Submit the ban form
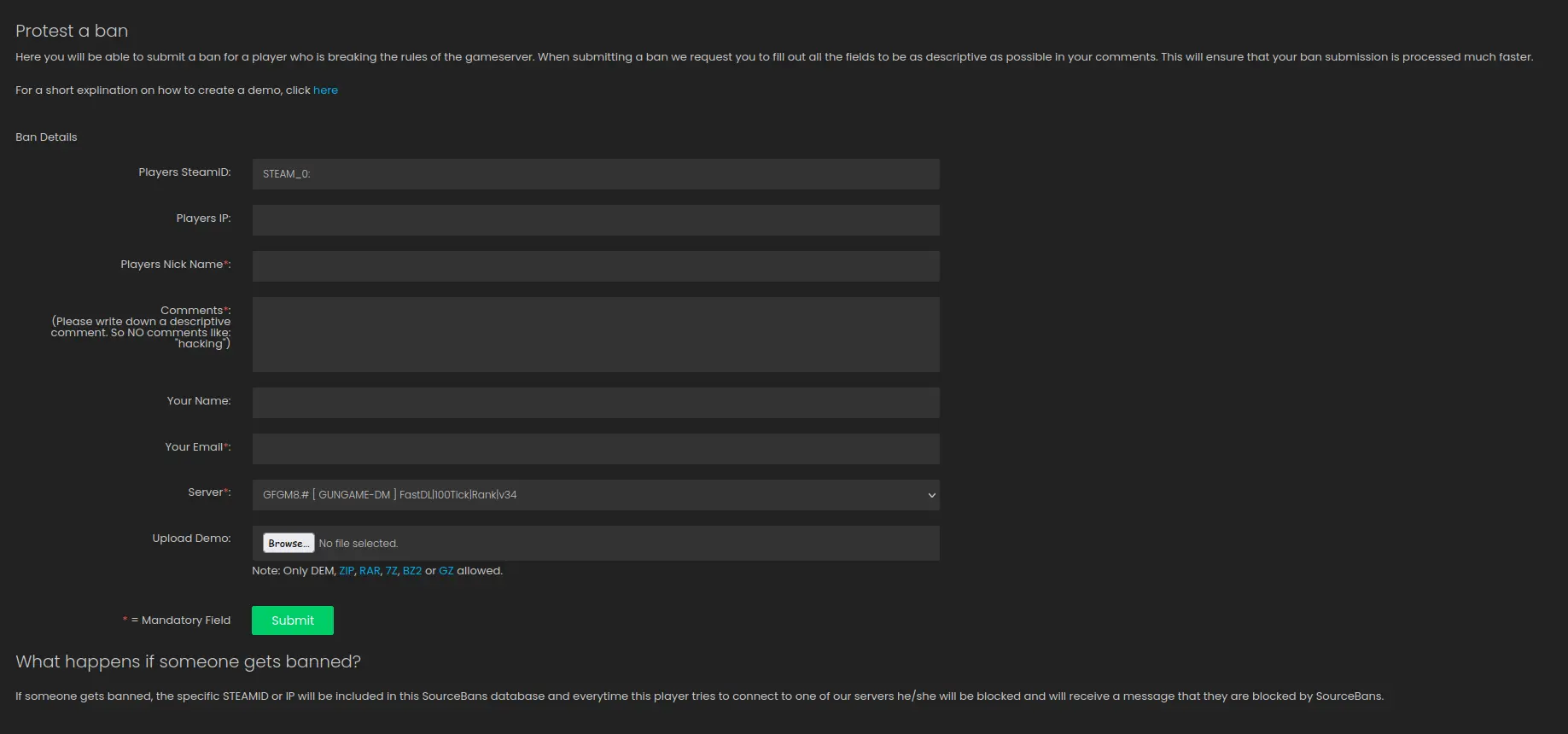 pos(292,620)
